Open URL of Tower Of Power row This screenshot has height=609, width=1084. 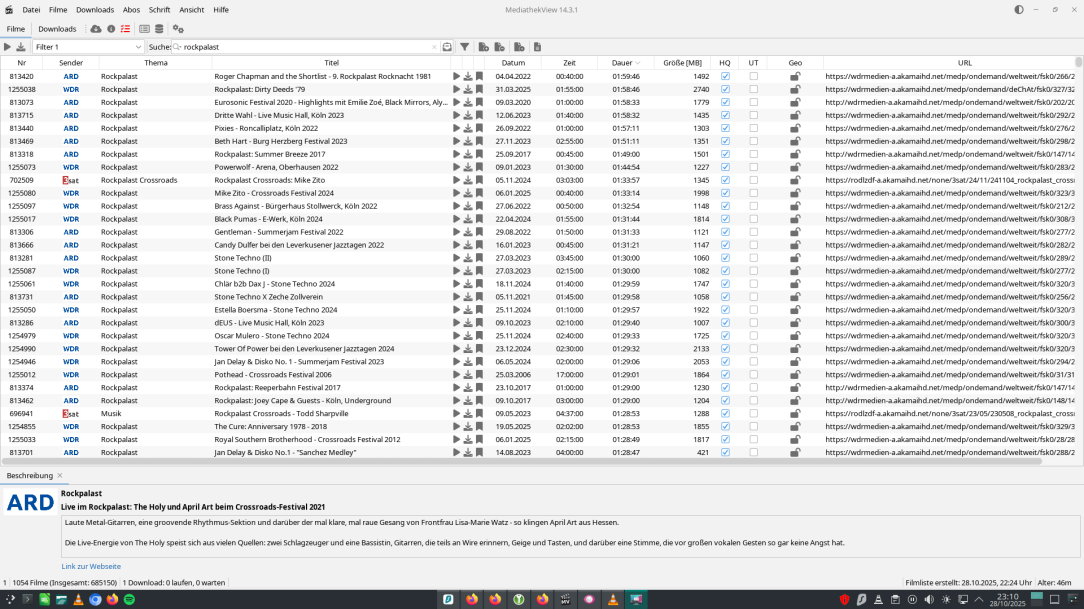click(x=949, y=349)
